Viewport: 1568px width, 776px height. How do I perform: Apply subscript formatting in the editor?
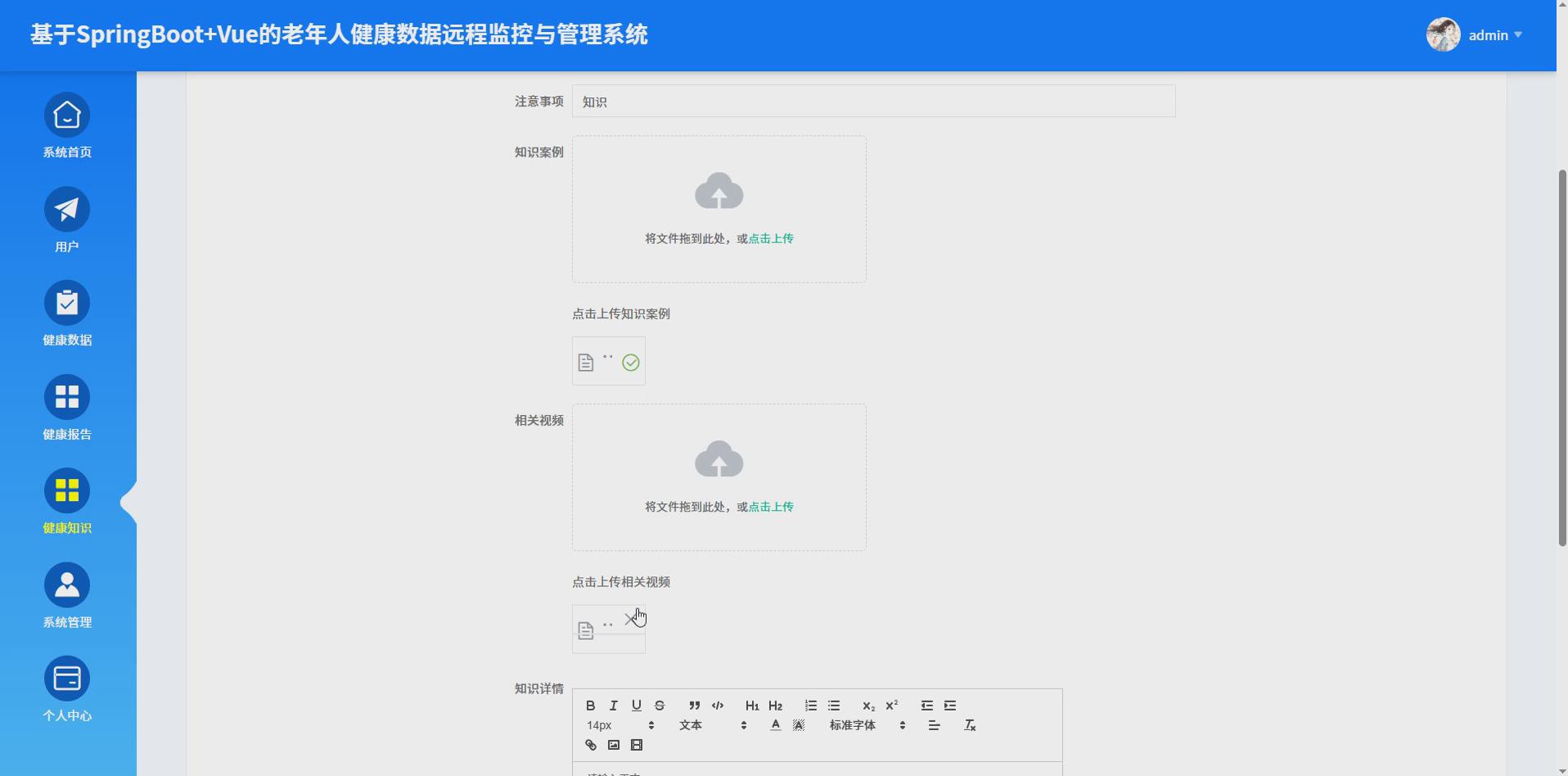coord(867,705)
